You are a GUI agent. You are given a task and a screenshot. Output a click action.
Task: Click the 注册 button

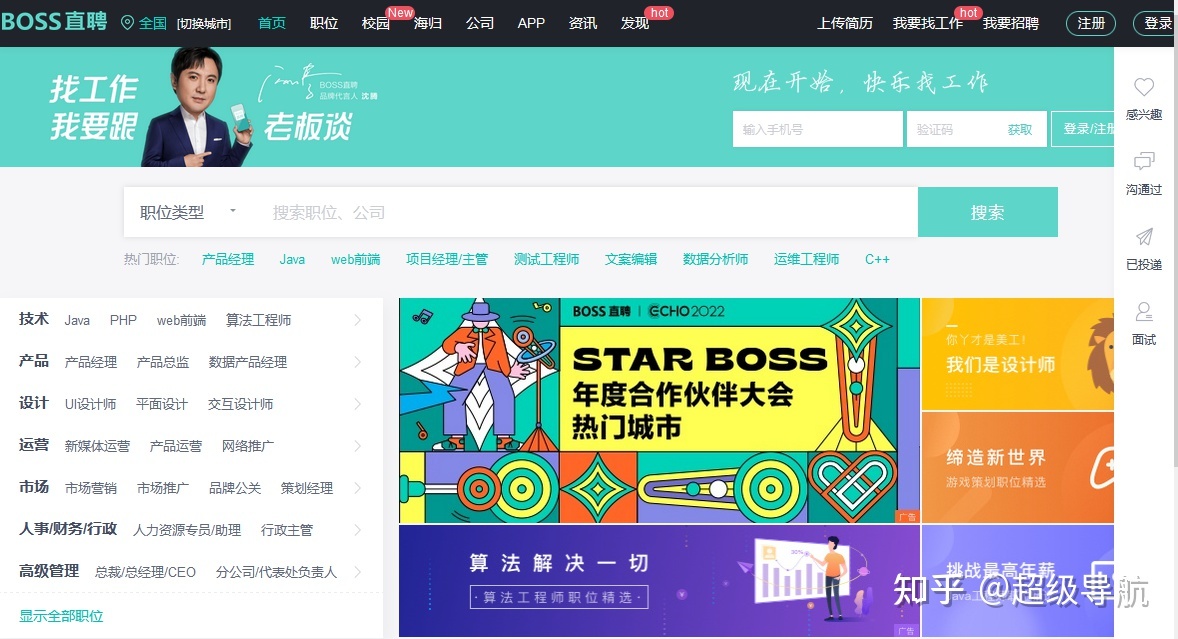click(x=1091, y=23)
